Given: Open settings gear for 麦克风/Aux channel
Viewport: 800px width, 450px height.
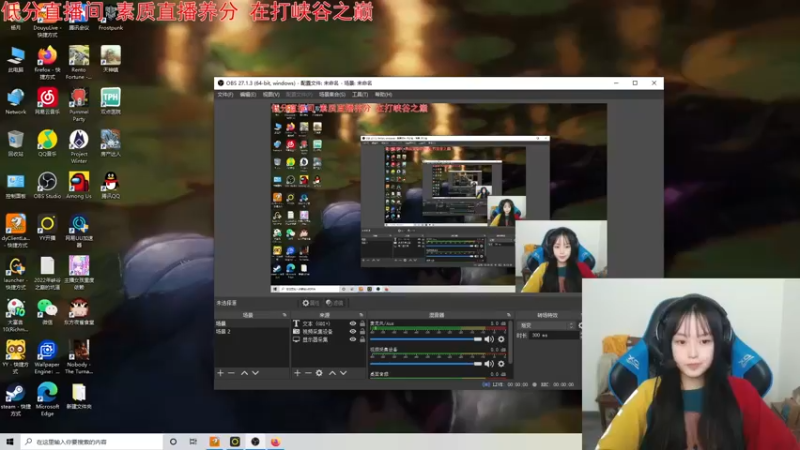Looking at the screenshot, I should pos(501,339).
